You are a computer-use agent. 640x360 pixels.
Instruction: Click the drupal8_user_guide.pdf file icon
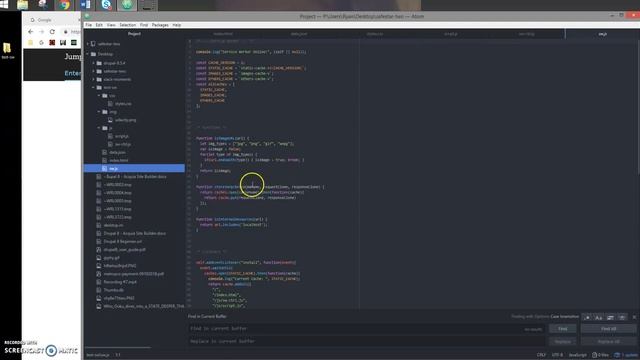[x=99, y=249]
